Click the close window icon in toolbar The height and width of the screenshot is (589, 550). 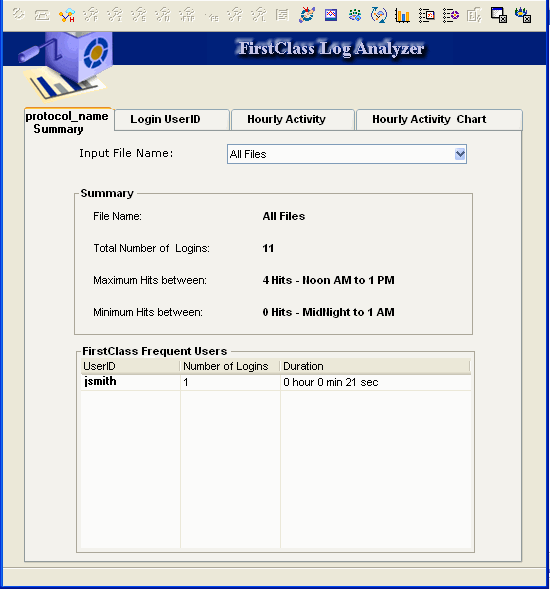click(x=499, y=15)
